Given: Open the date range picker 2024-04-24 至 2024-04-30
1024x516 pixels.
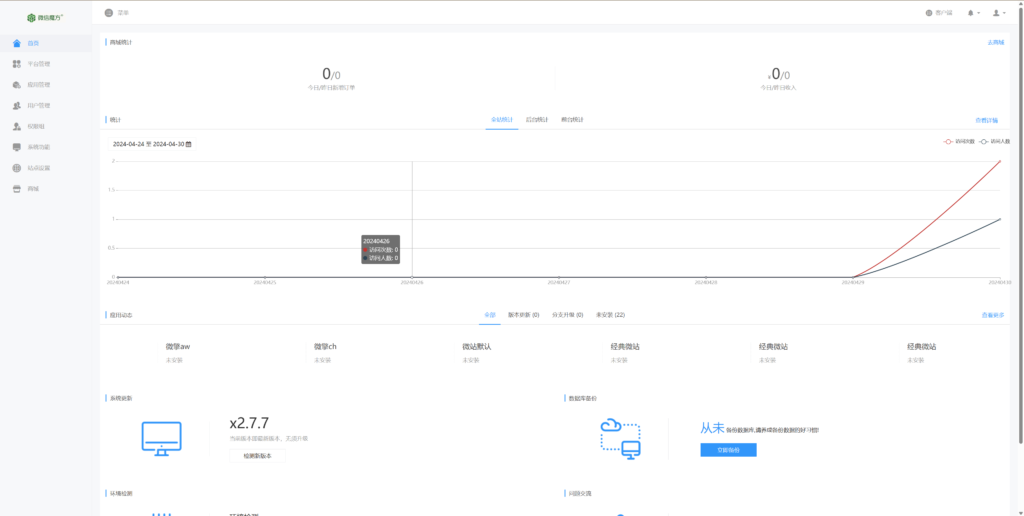Looking at the screenshot, I should 152,144.
